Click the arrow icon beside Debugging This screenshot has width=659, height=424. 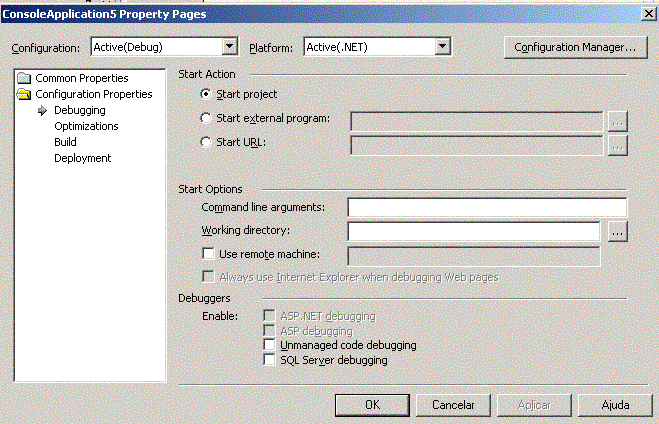pos(42,111)
